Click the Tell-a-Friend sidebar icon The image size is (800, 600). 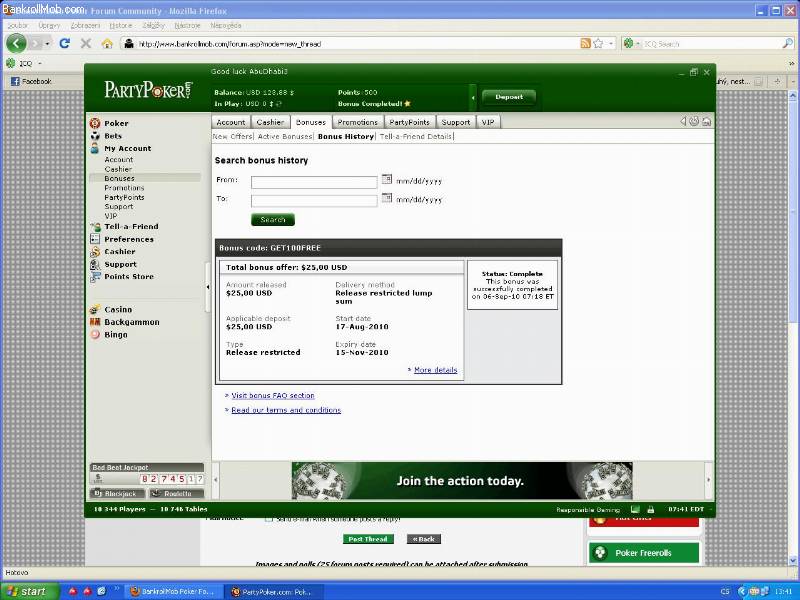95,227
